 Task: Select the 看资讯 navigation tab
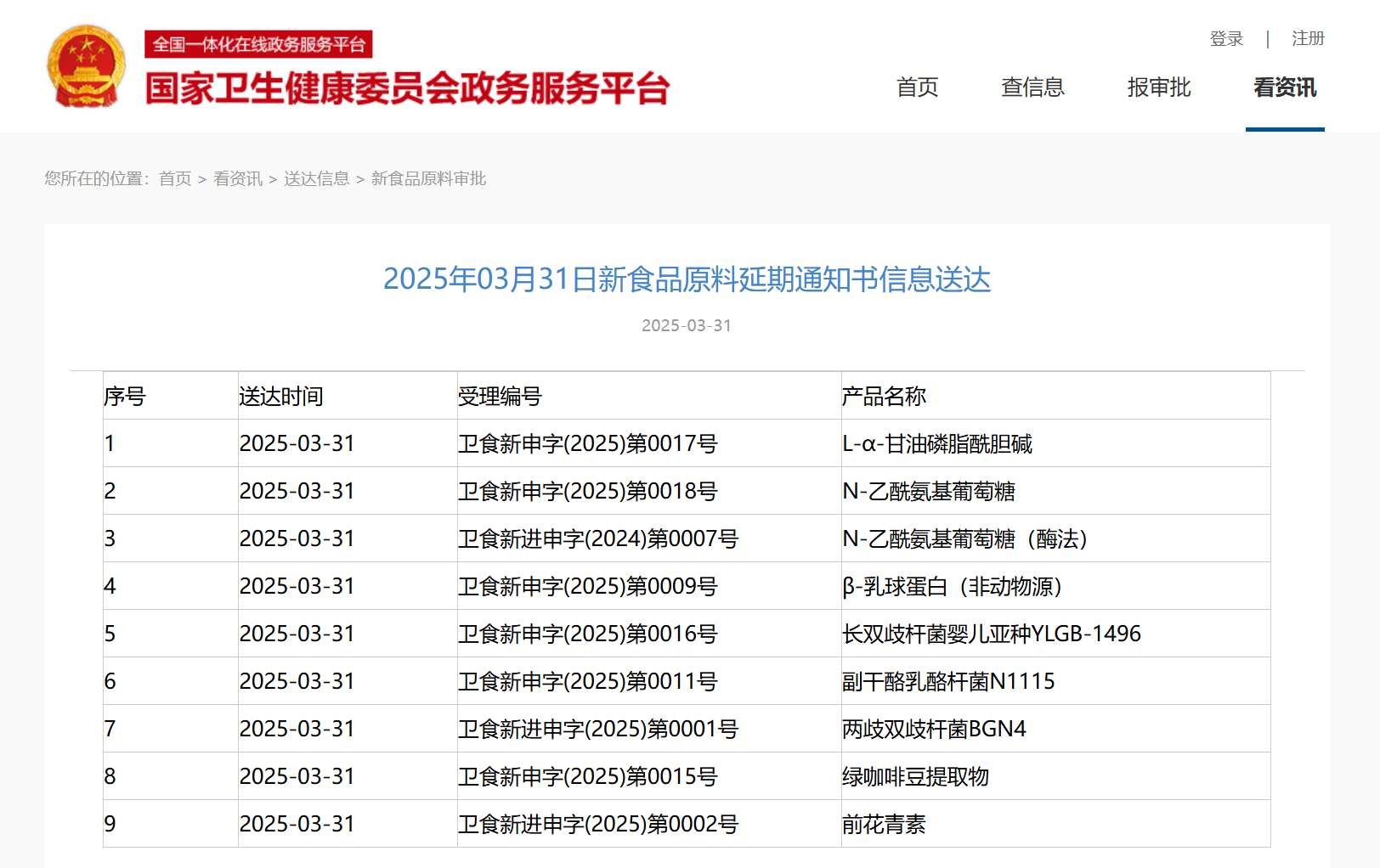tap(1284, 87)
